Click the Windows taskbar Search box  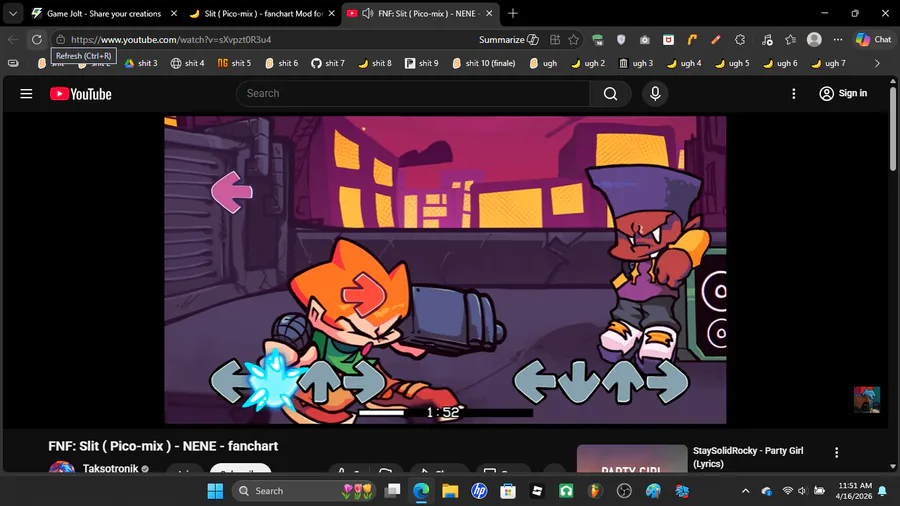(304, 491)
